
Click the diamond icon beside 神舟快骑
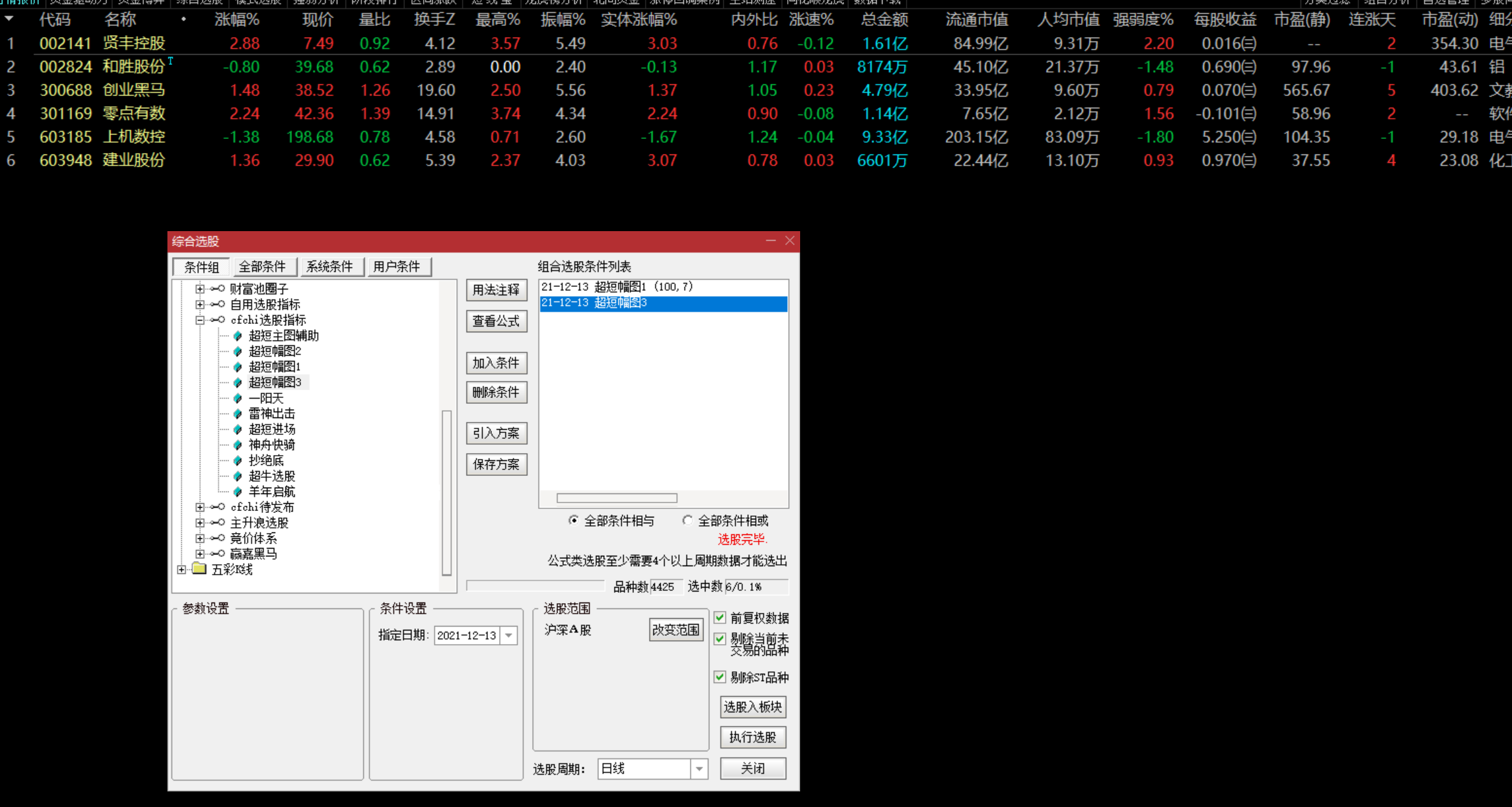coord(238,445)
